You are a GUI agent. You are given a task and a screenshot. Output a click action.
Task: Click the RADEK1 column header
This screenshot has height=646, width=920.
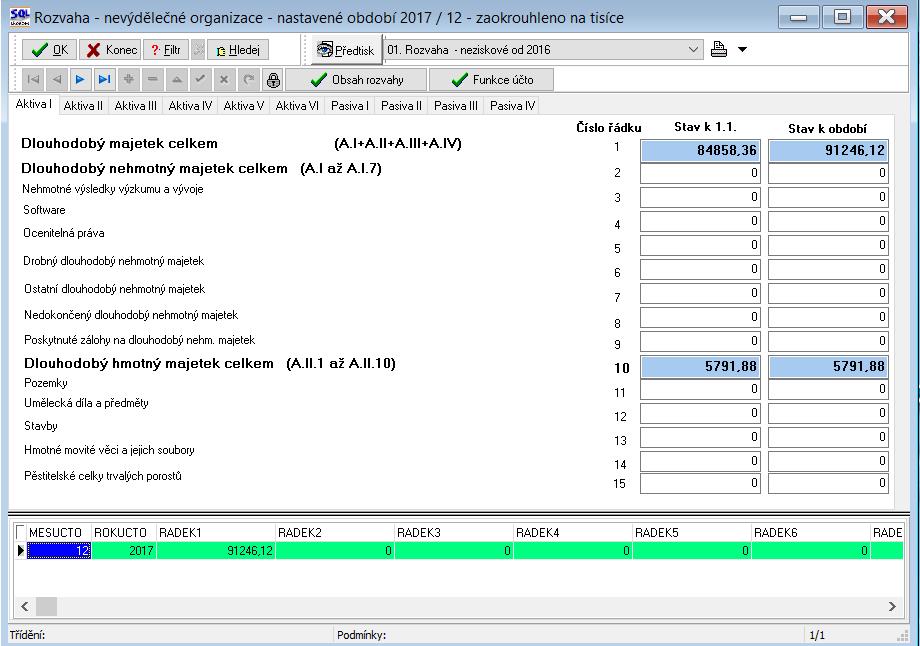216,533
